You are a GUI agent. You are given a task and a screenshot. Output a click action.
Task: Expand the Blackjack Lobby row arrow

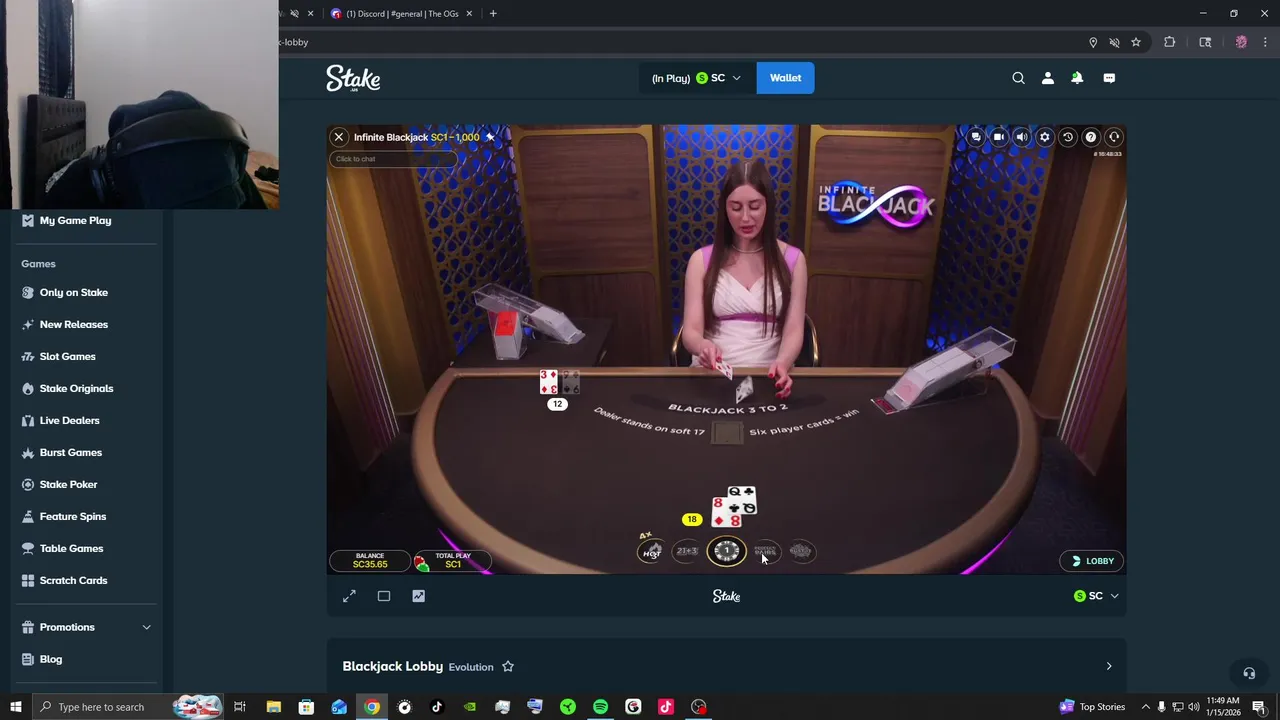click(1108, 666)
